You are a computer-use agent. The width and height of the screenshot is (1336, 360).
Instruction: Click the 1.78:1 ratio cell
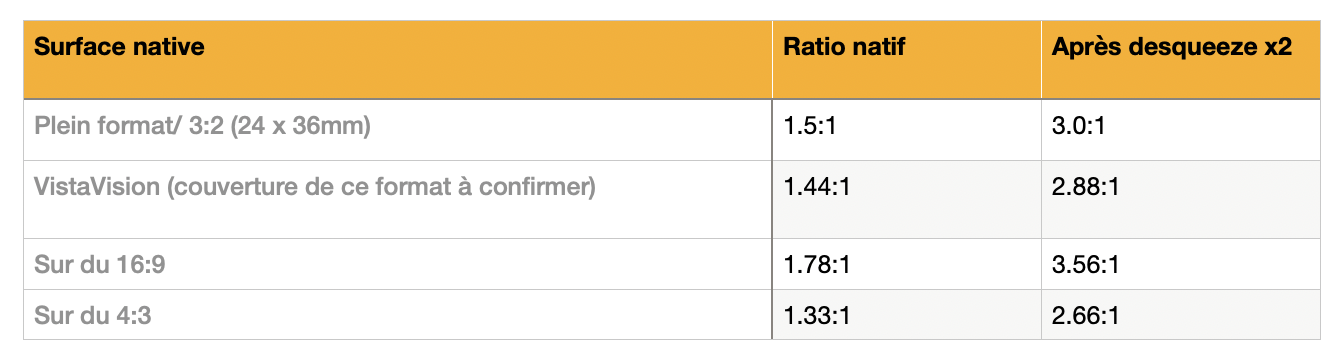(907, 264)
